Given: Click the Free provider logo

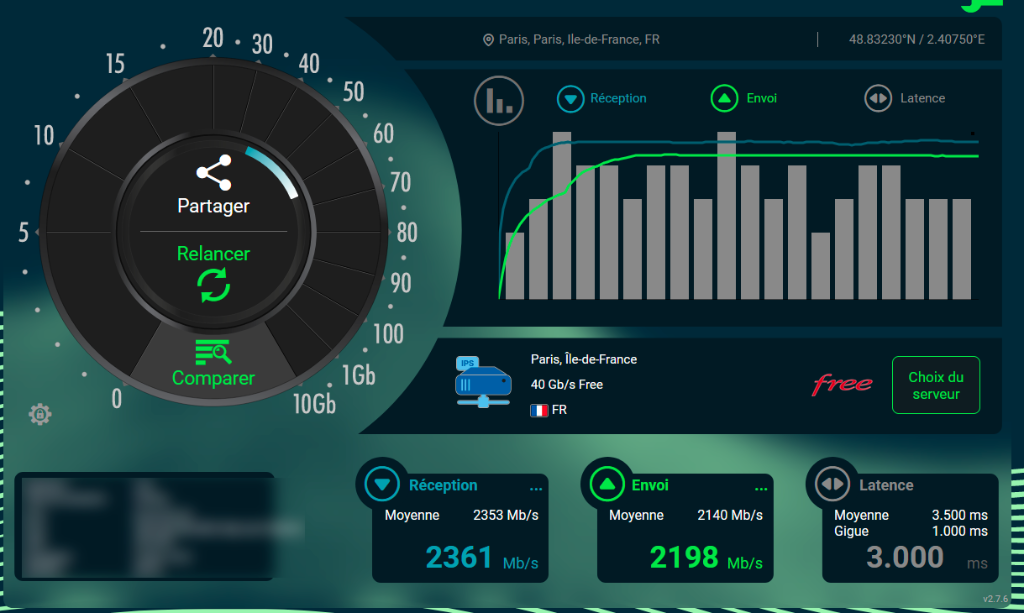Looking at the screenshot, I should pos(841,384).
